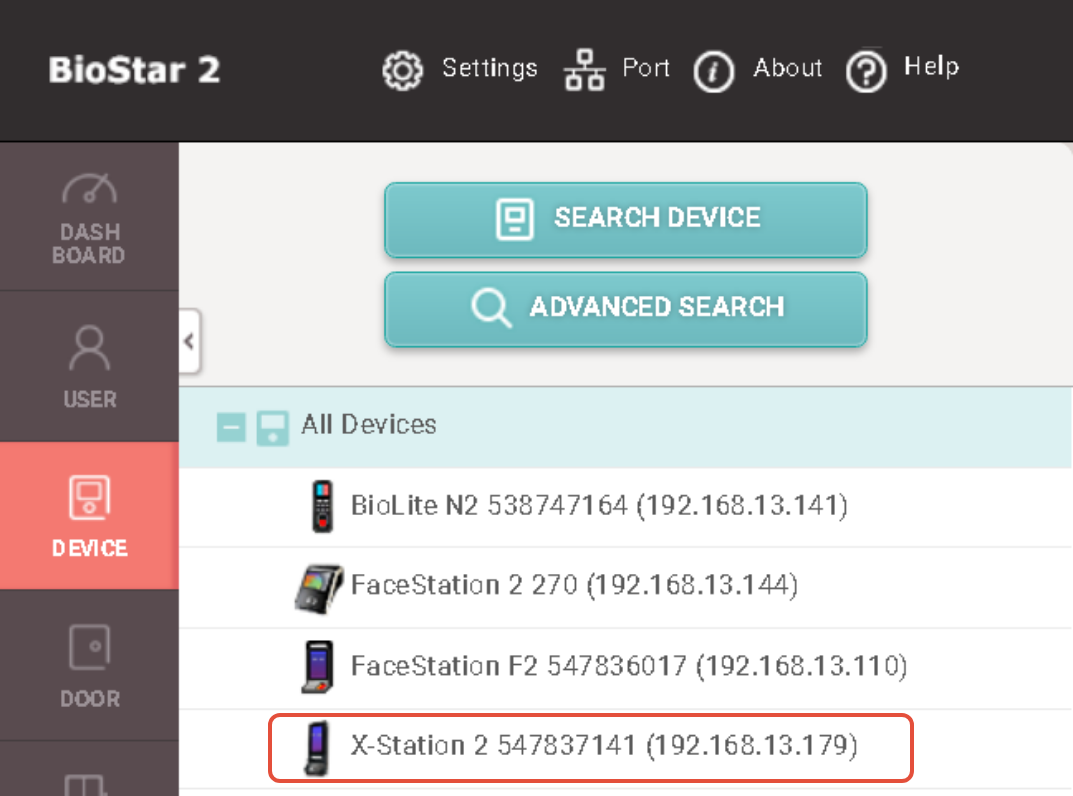Click the BioStar 2 logo

tap(135, 71)
